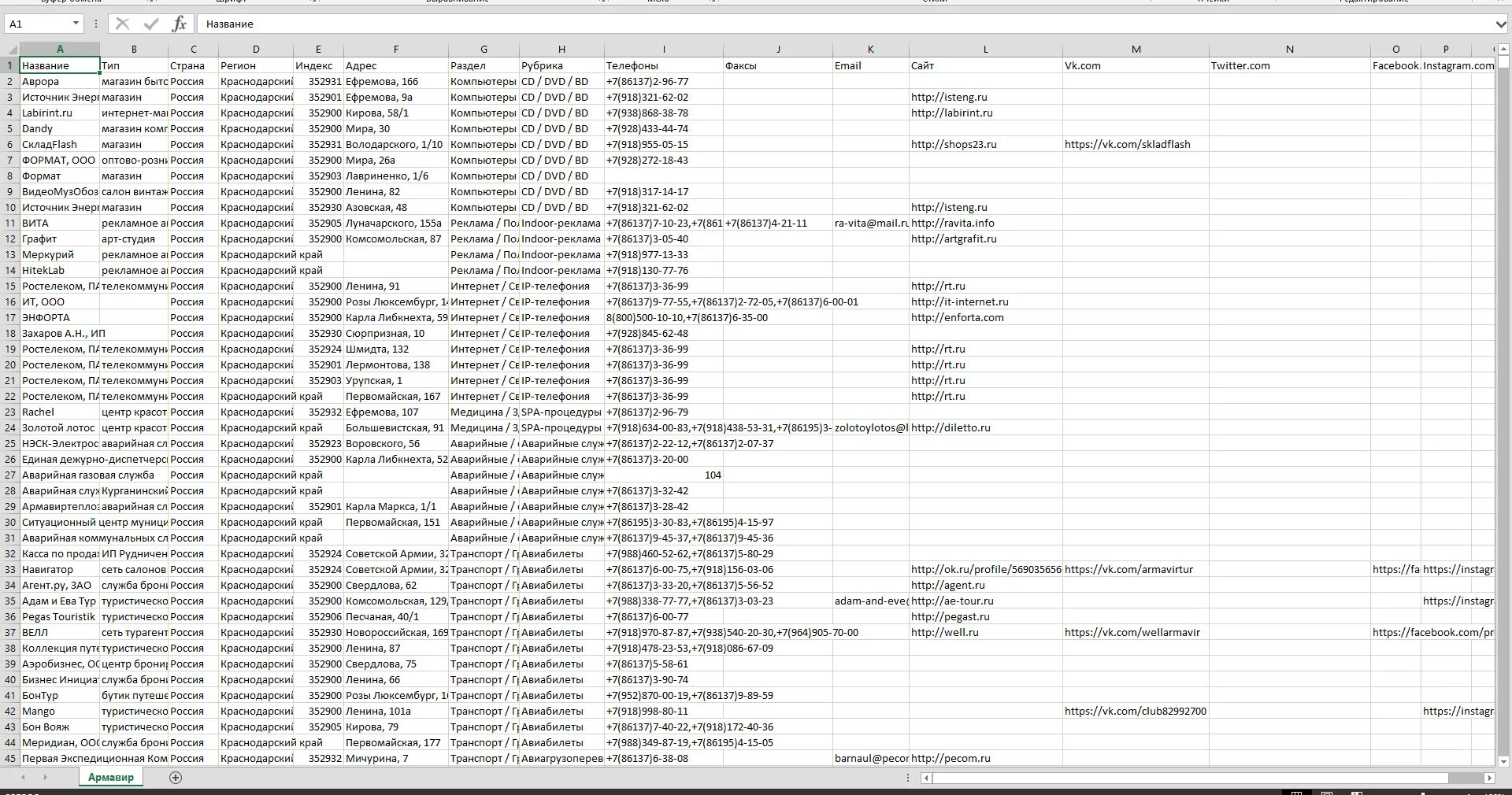Select phone cell +7(928)845-62-48
1512x795 pixels.
pos(664,334)
